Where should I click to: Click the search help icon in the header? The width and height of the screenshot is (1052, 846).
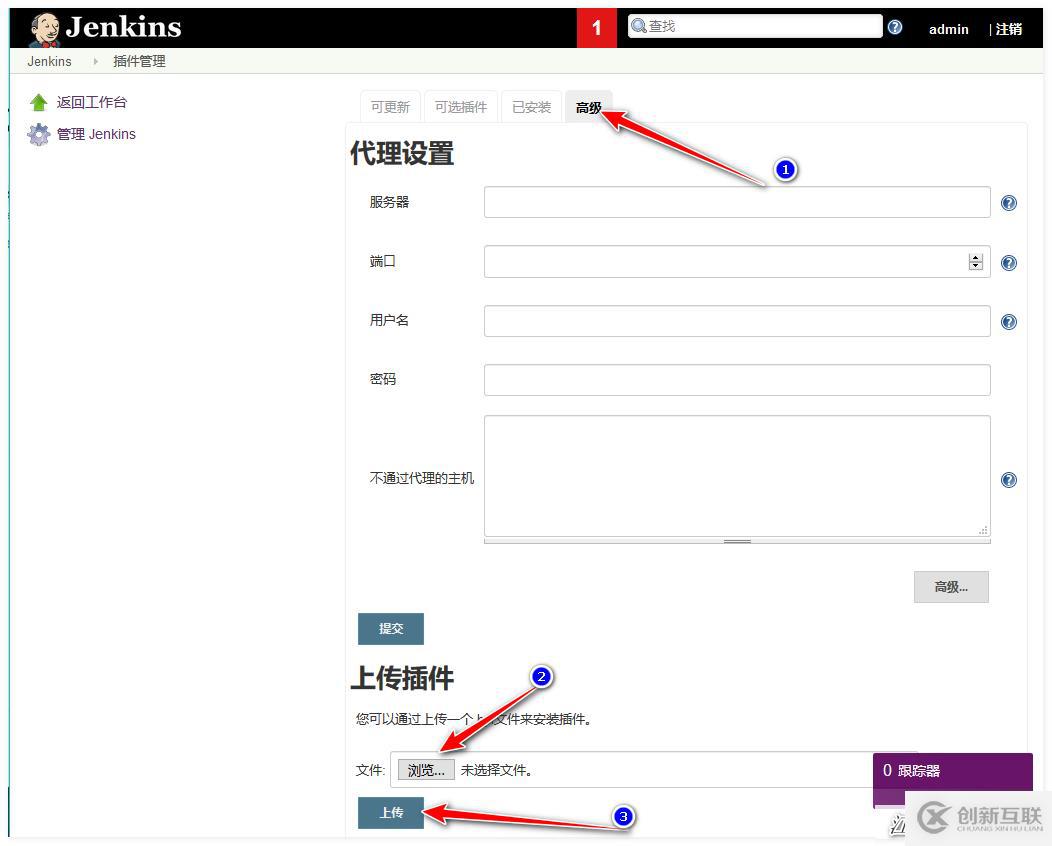(x=895, y=27)
